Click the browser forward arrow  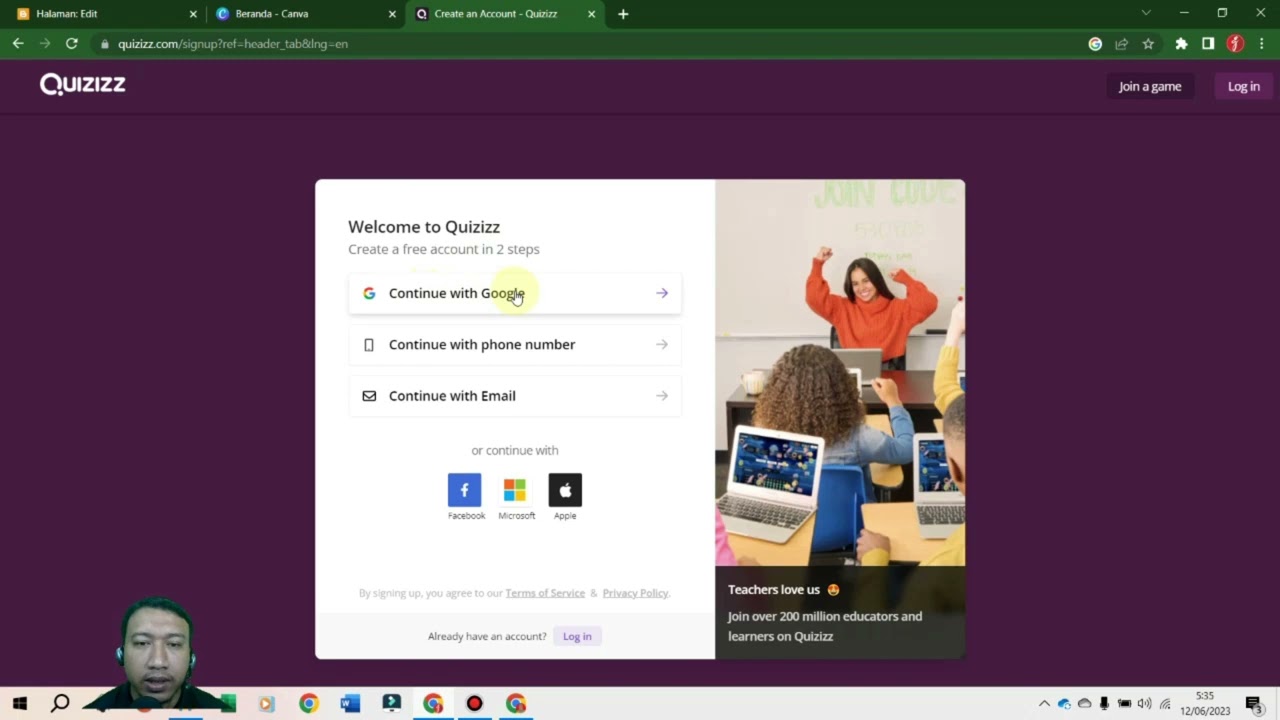coord(44,44)
